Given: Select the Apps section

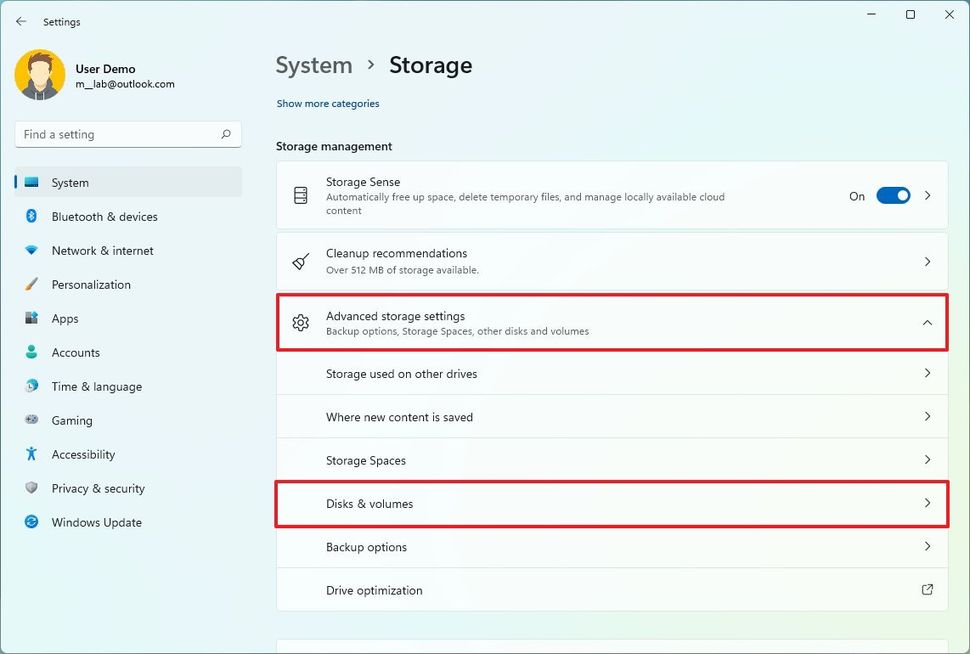Looking at the screenshot, I should 65,318.
